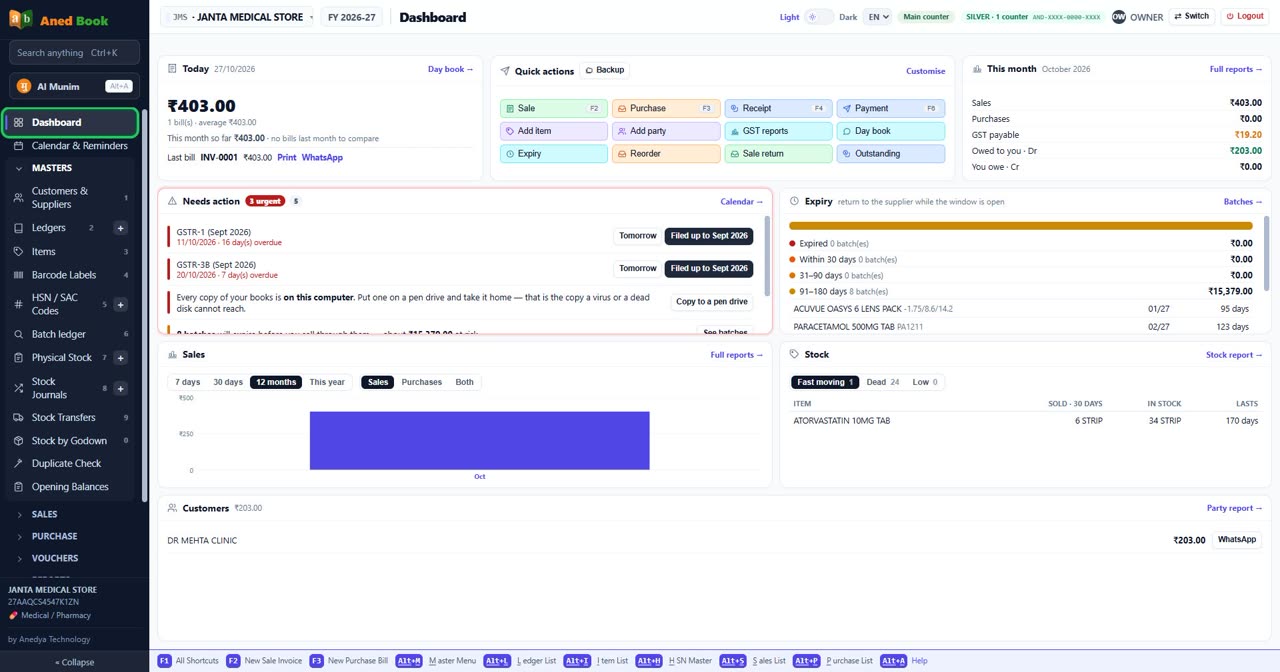Select the 7 days sales range

[188, 382]
